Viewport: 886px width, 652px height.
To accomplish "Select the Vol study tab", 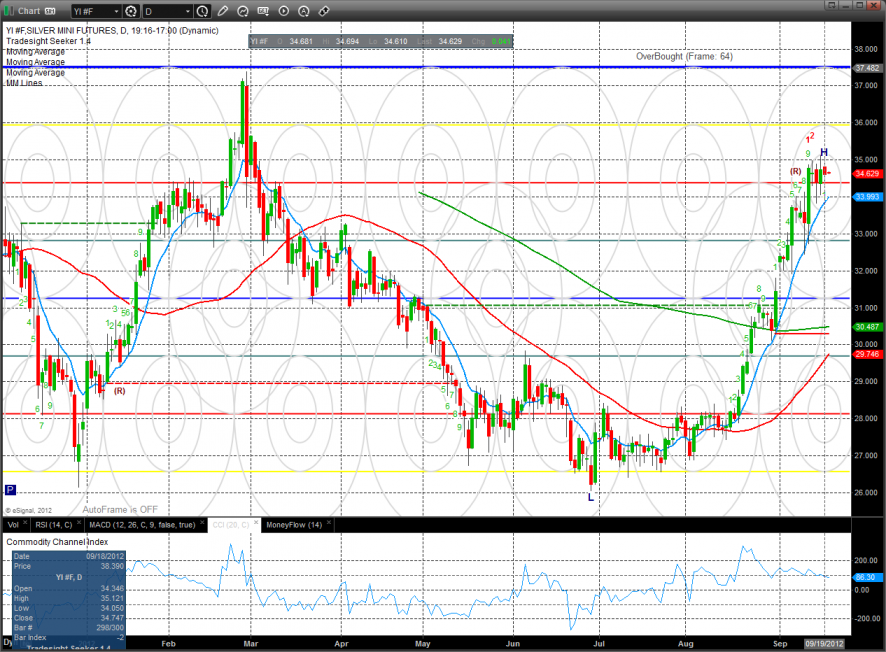I will tap(13, 524).
